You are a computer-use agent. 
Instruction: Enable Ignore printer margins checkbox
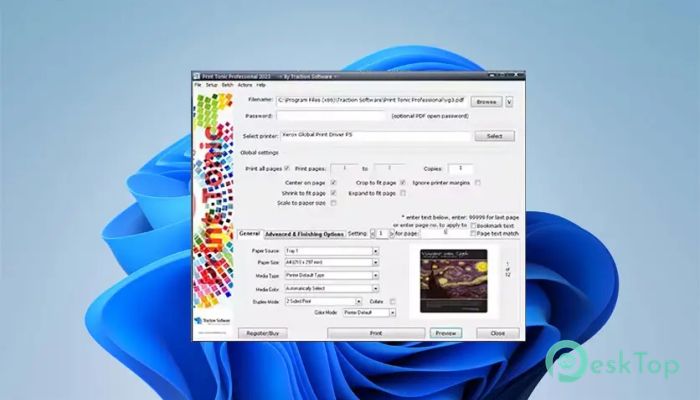(478, 183)
